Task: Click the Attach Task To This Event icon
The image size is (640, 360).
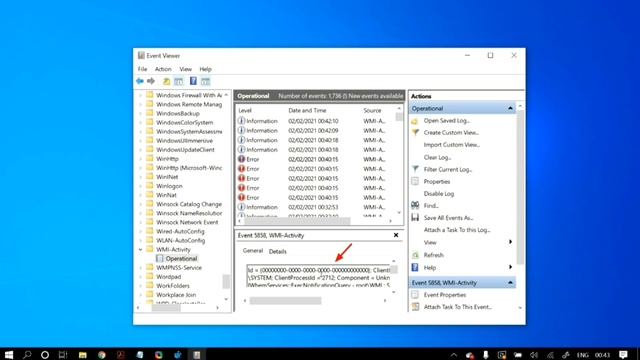Action: coord(415,307)
